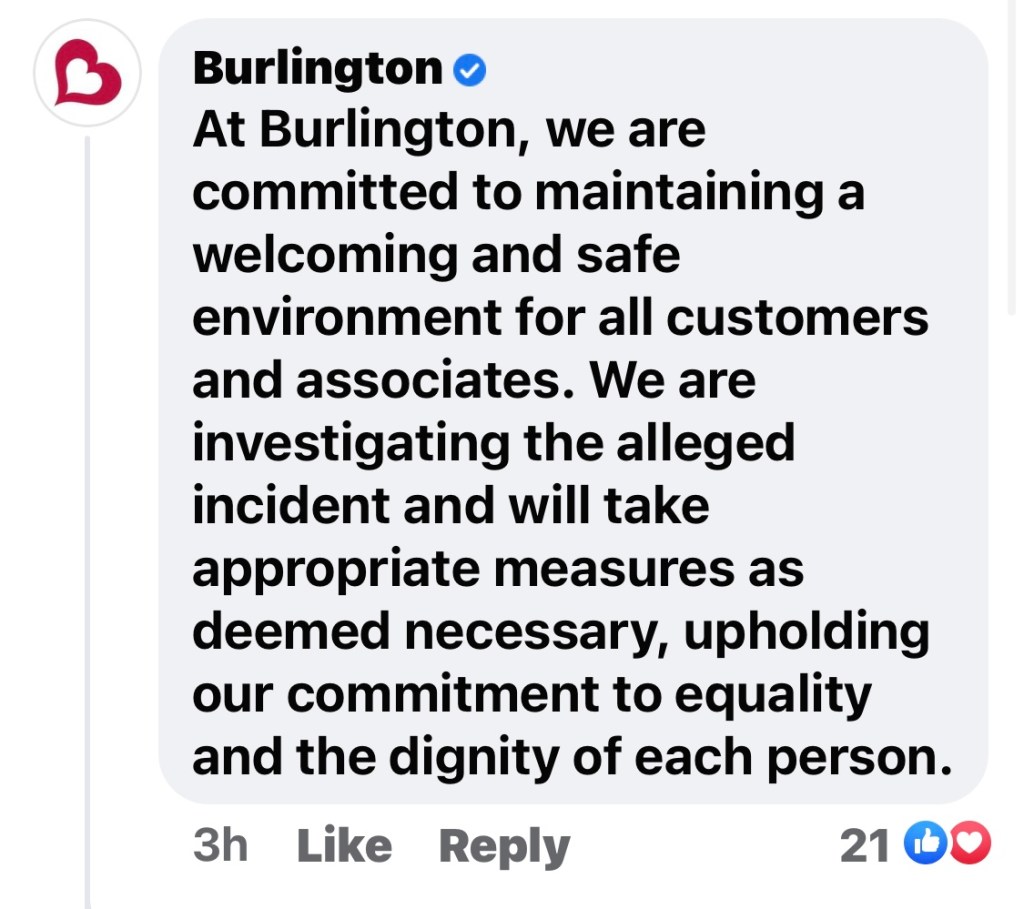This screenshot has width=1024, height=909.
Task: Reply to the Burlington comment
Action: pyautogui.click(x=504, y=846)
